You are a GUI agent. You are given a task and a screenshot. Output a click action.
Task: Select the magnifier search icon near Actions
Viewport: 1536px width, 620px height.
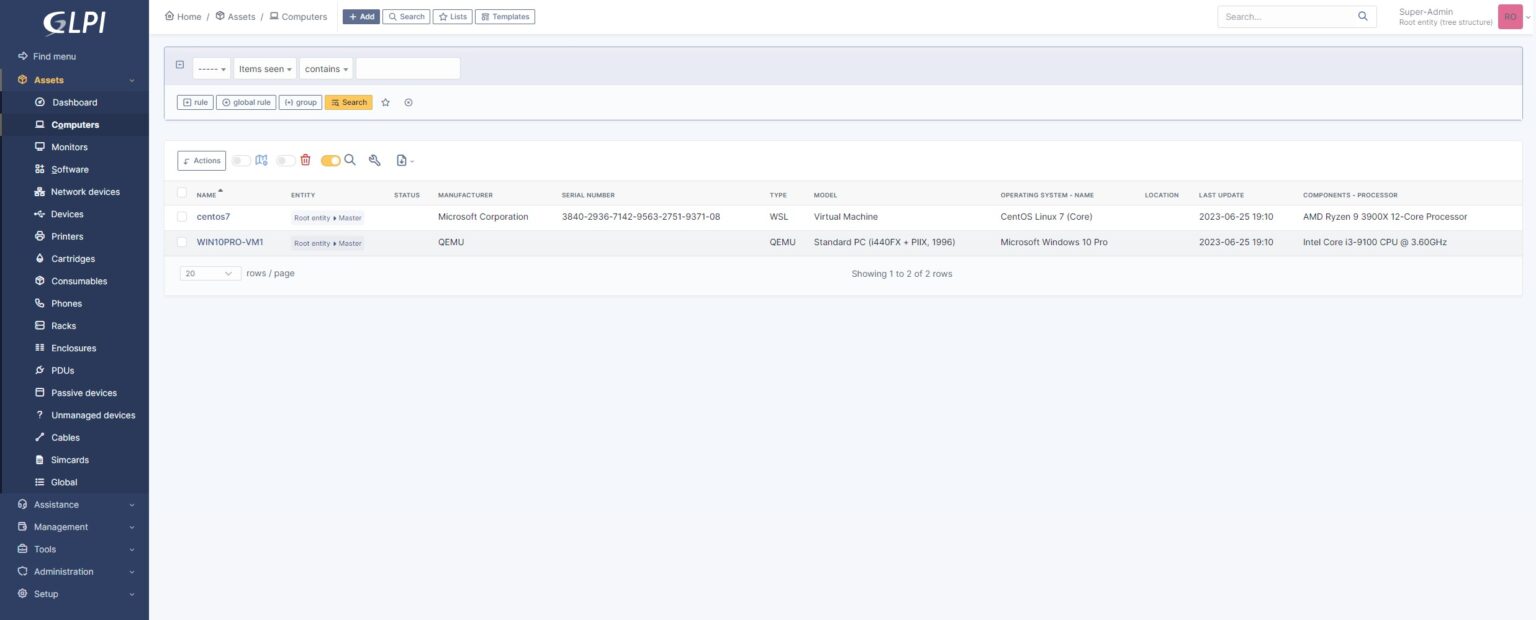click(x=350, y=160)
